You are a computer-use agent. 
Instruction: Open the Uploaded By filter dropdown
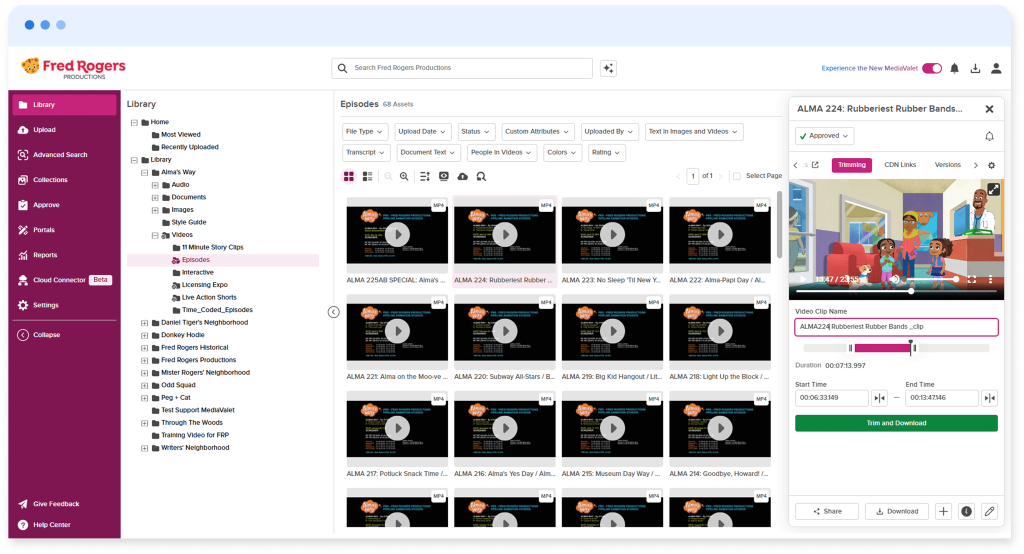click(609, 132)
